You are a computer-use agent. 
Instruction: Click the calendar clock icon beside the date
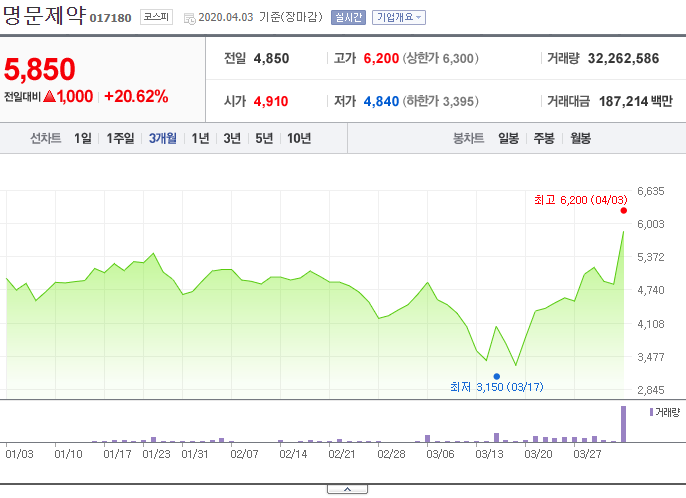[189, 18]
